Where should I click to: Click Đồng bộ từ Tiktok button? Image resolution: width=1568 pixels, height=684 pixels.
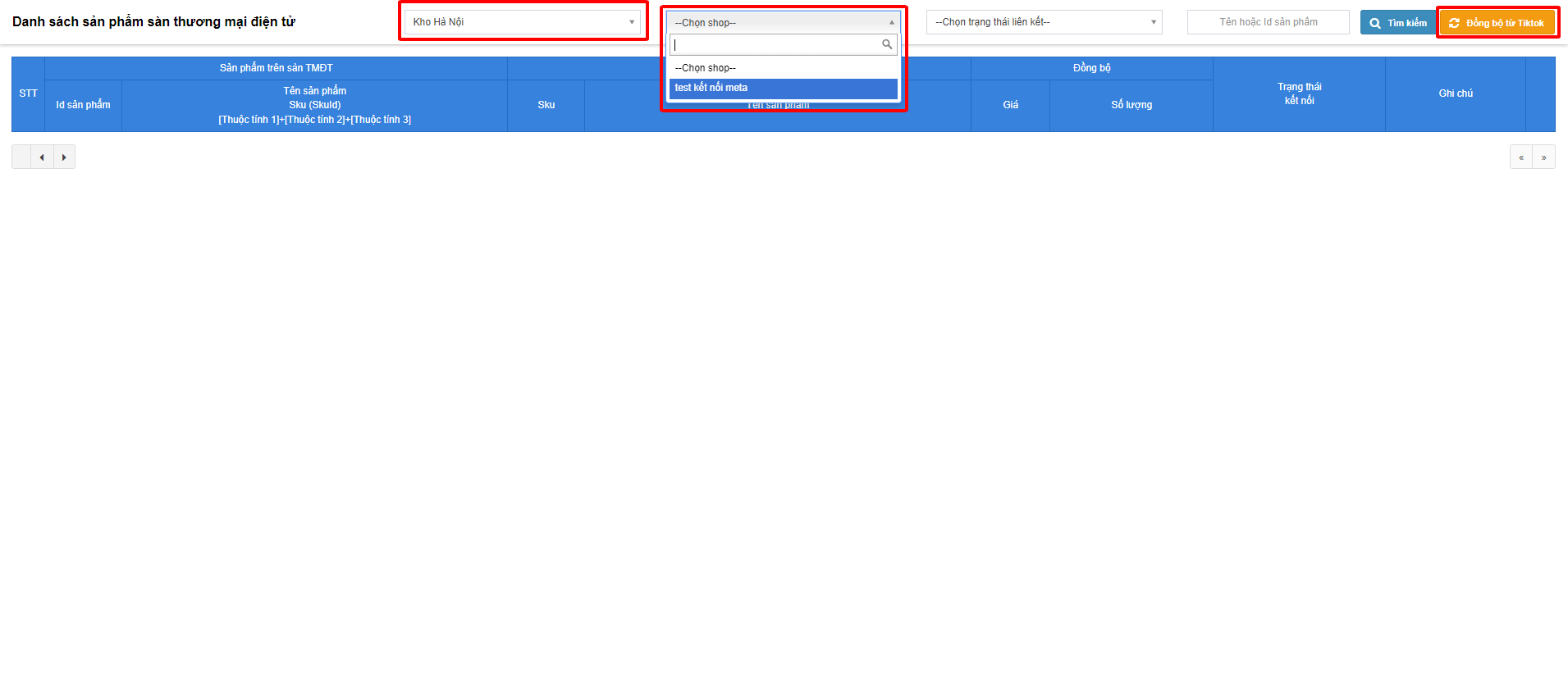coord(1497,23)
